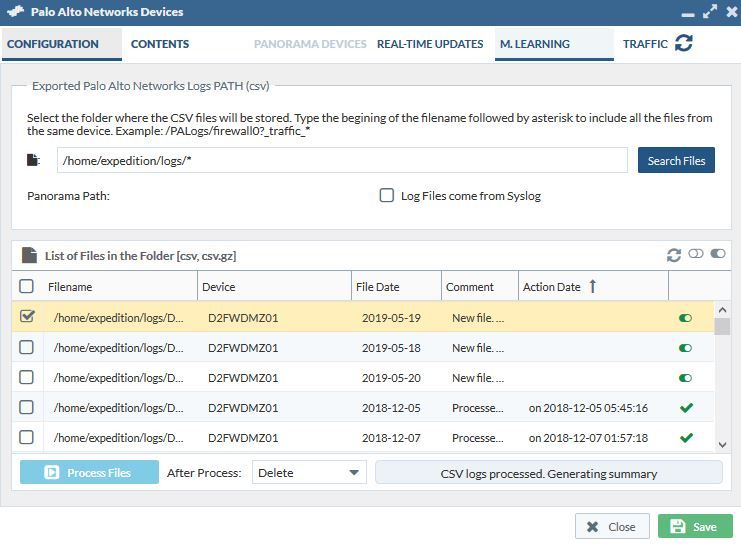Screen dimensions: 741x544
Task: Click 'New file. ...' comment in 2019-05-20 row
Action: [478, 378]
